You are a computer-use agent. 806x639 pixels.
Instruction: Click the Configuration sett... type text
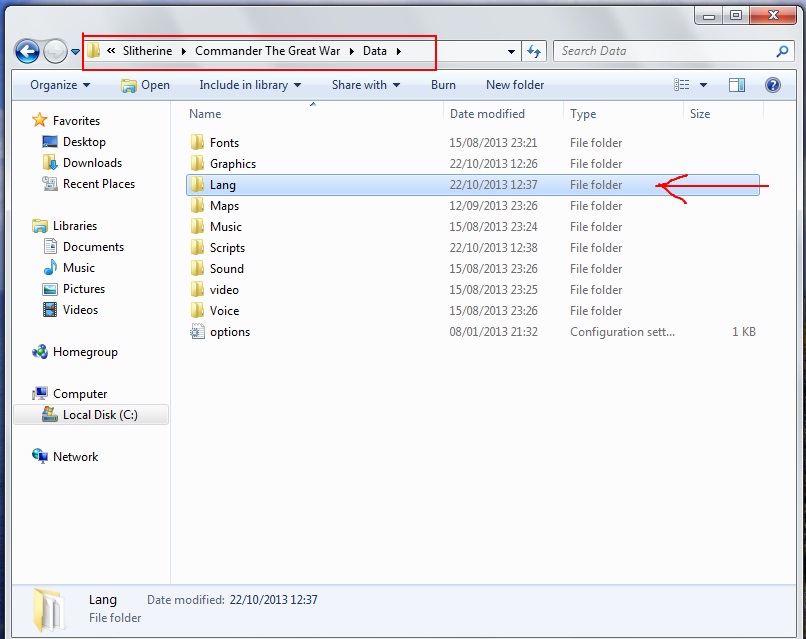click(x=622, y=332)
